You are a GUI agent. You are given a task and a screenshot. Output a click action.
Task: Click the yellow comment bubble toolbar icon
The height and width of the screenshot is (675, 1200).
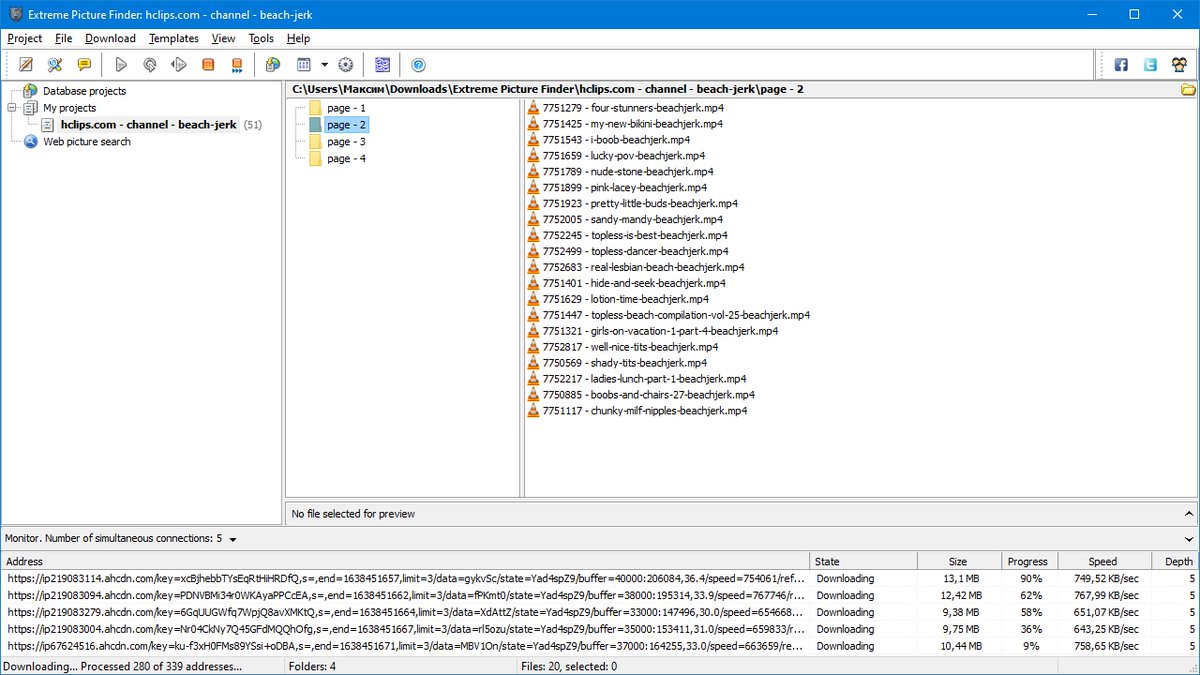(x=84, y=65)
